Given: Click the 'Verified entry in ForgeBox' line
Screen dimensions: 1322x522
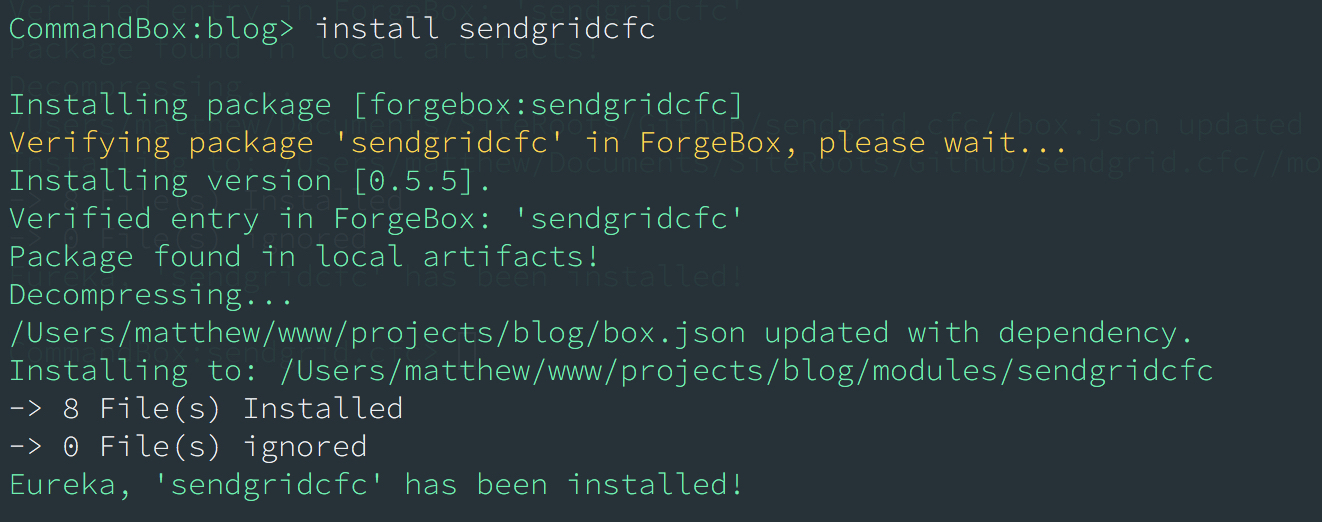Looking at the screenshot, I should pos(377,219).
